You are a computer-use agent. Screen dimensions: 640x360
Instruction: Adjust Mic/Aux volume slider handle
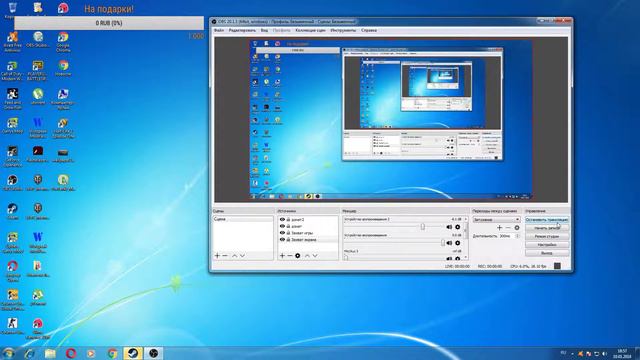346,258
